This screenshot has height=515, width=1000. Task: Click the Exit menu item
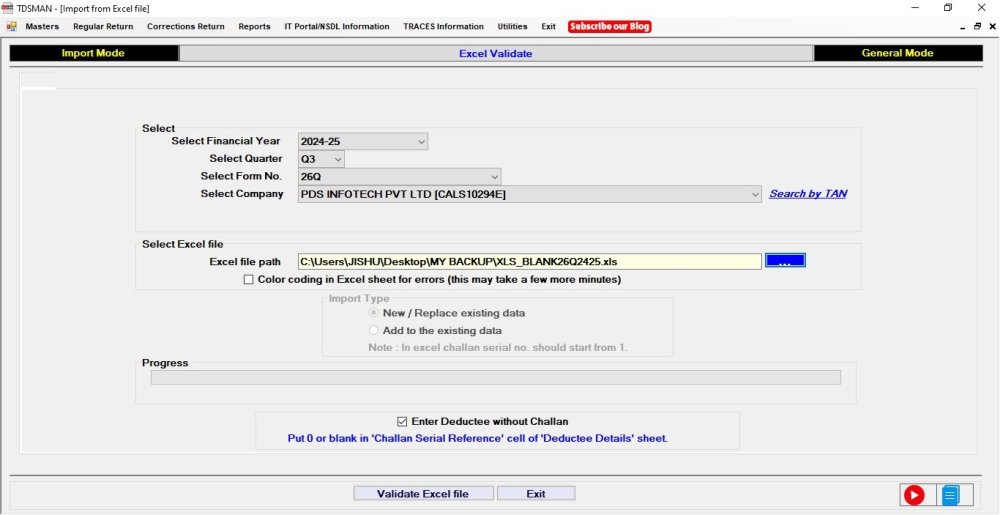point(548,27)
